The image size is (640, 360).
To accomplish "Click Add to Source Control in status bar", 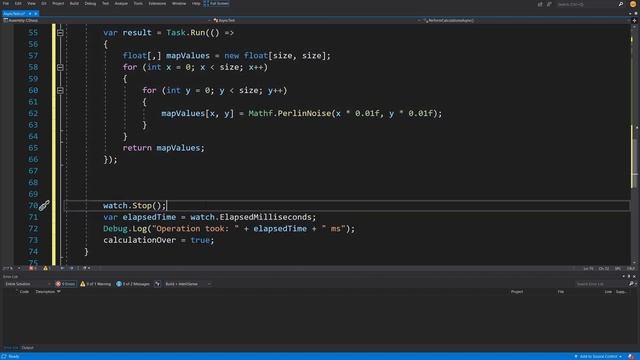I will (x=598, y=356).
